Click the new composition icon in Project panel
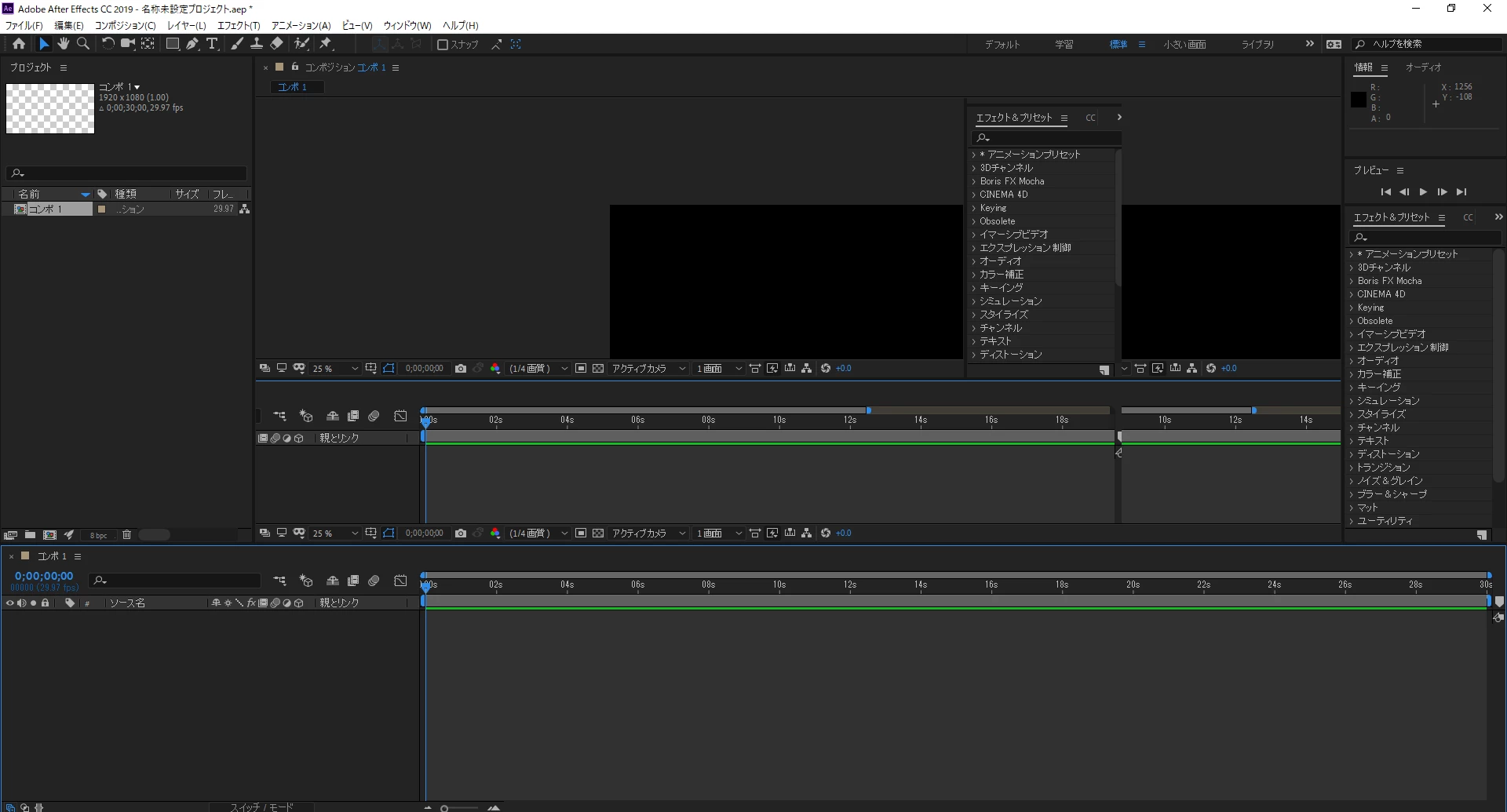This screenshot has width=1507, height=812. pyautogui.click(x=49, y=535)
